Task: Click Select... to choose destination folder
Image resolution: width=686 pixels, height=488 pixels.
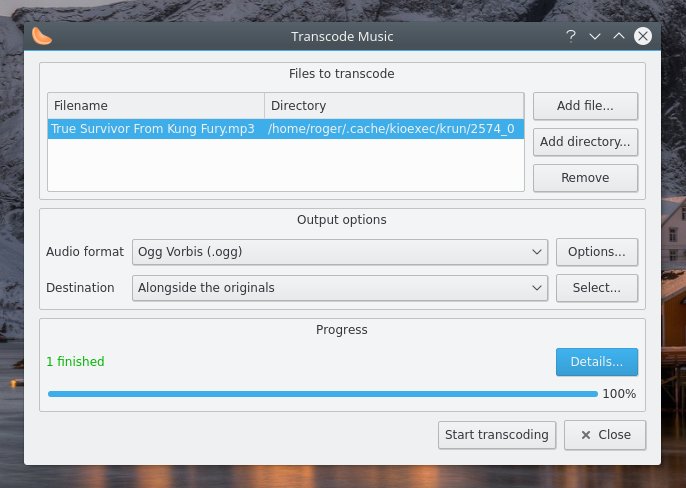Action: pos(597,288)
